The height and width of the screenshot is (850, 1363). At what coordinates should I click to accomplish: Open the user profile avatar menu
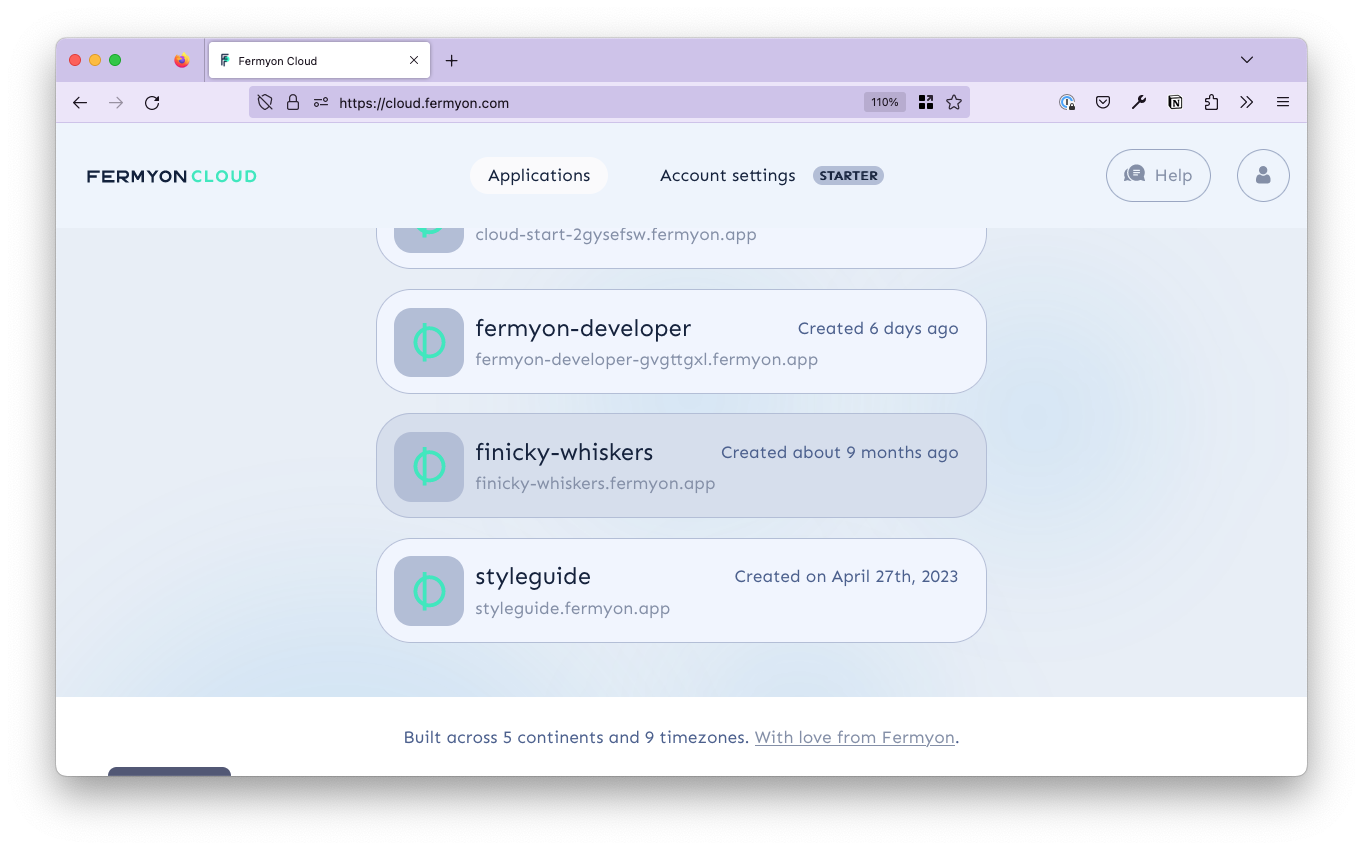[1263, 175]
